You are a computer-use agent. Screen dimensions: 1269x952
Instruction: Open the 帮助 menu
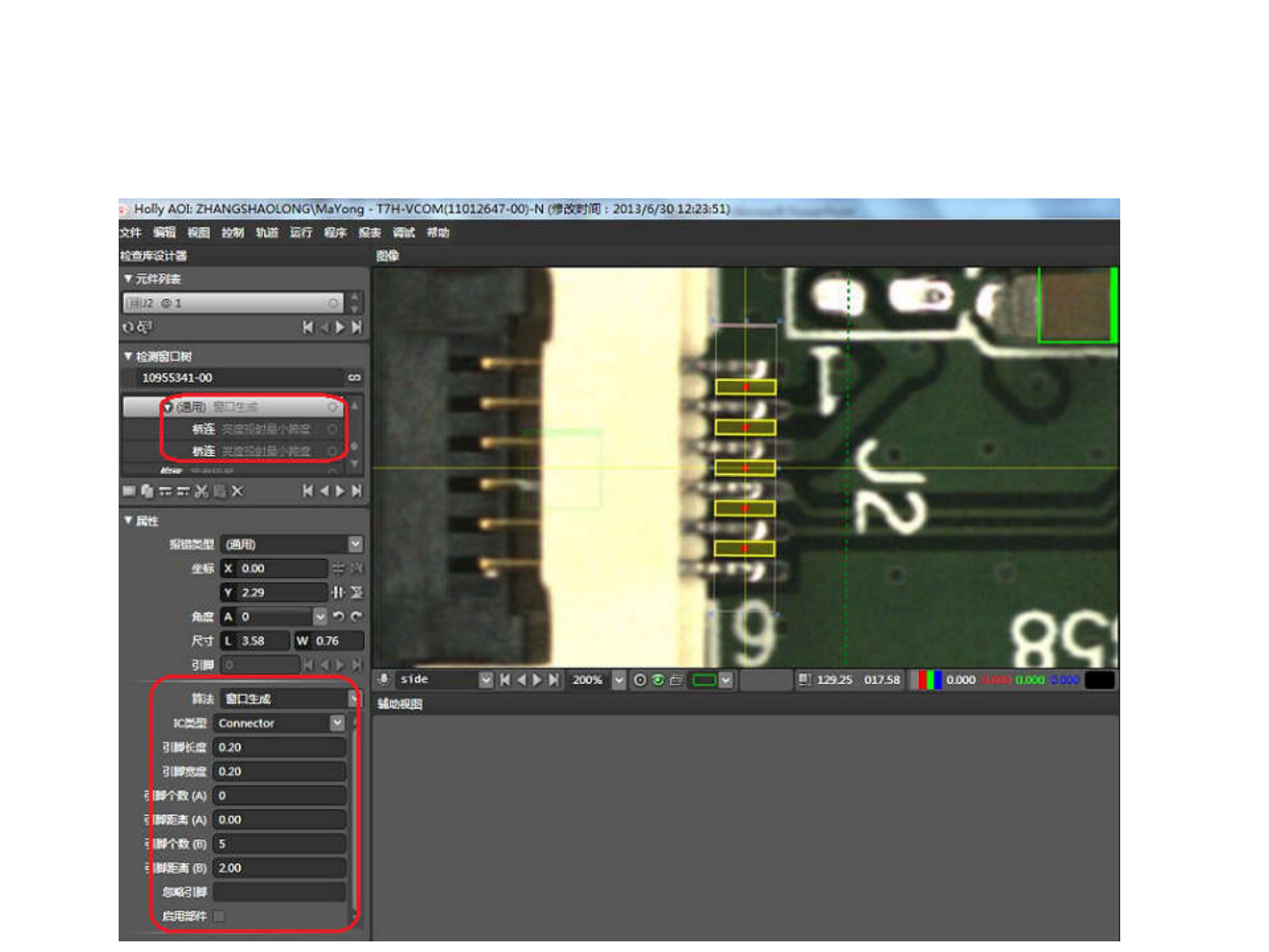tap(438, 233)
